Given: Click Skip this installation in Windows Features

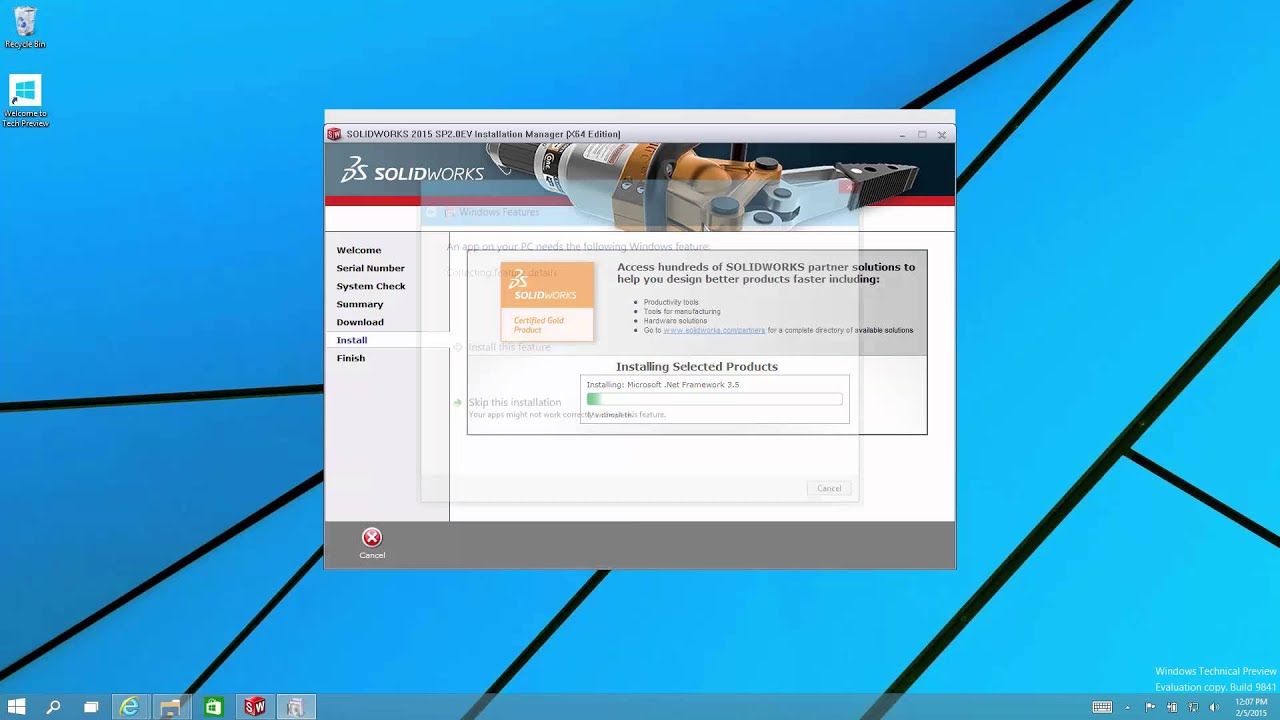Looking at the screenshot, I should [x=515, y=402].
